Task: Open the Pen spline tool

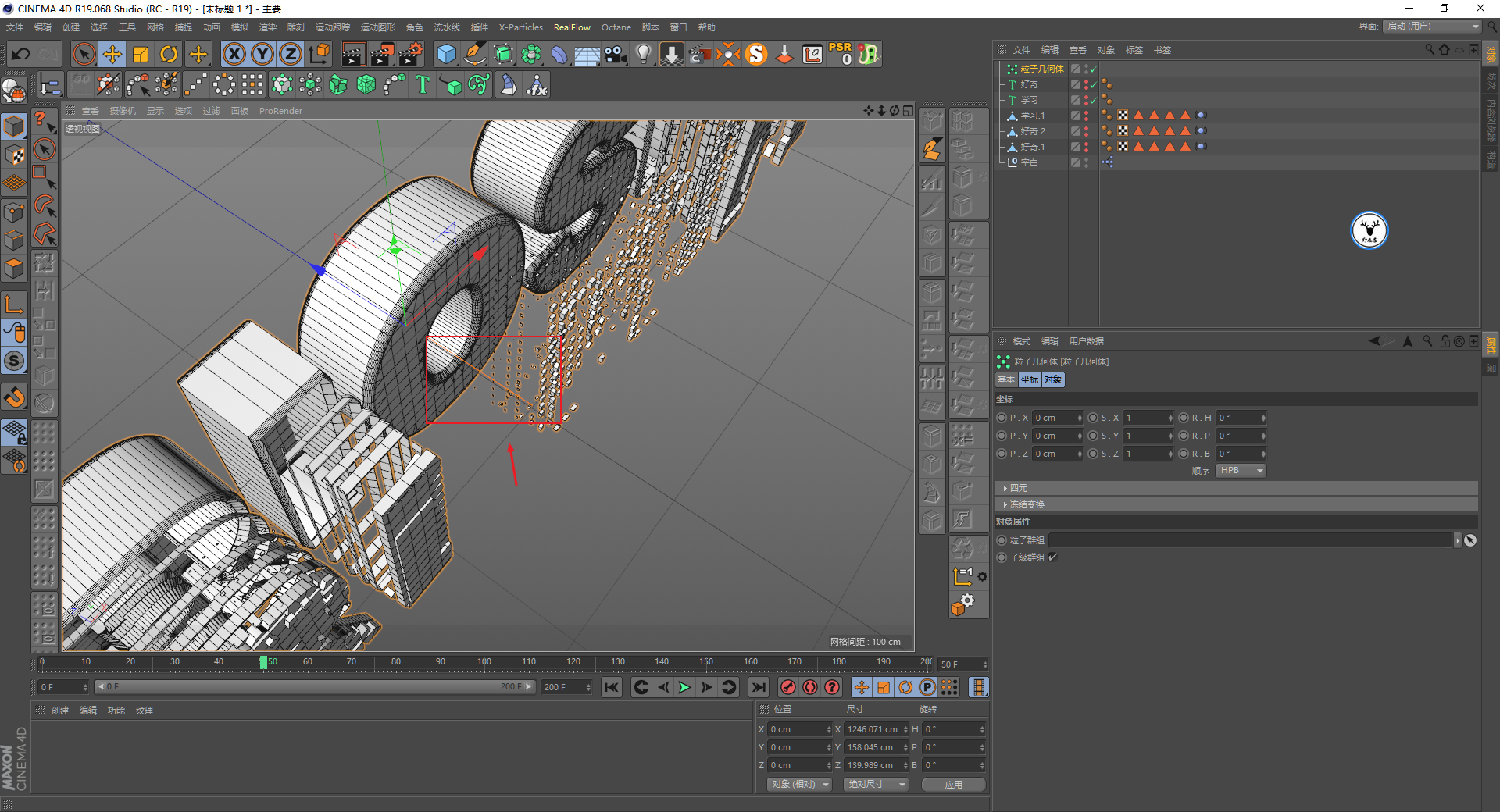Action: coord(474,54)
